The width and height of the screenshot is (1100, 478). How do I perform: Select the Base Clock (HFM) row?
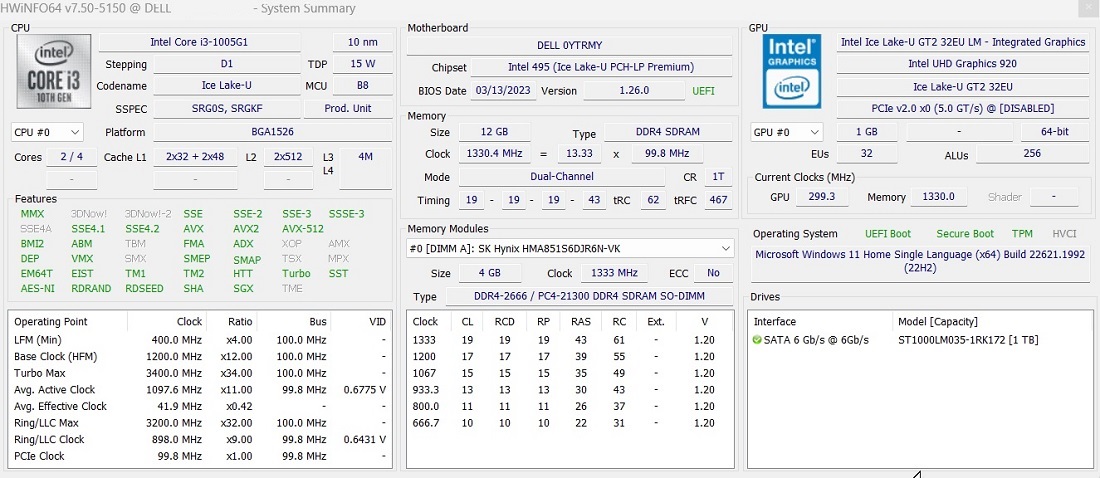click(200, 357)
